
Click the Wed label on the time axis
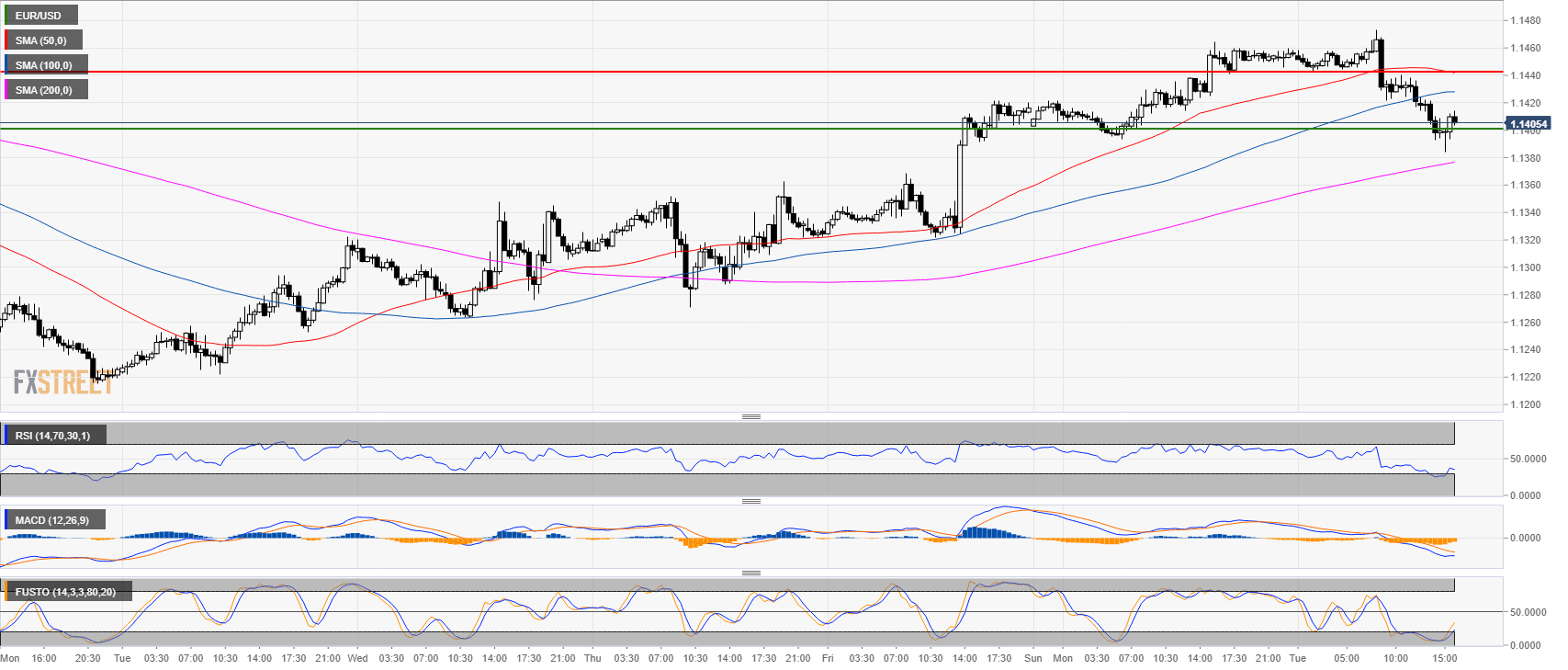pyautogui.click(x=357, y=658)
